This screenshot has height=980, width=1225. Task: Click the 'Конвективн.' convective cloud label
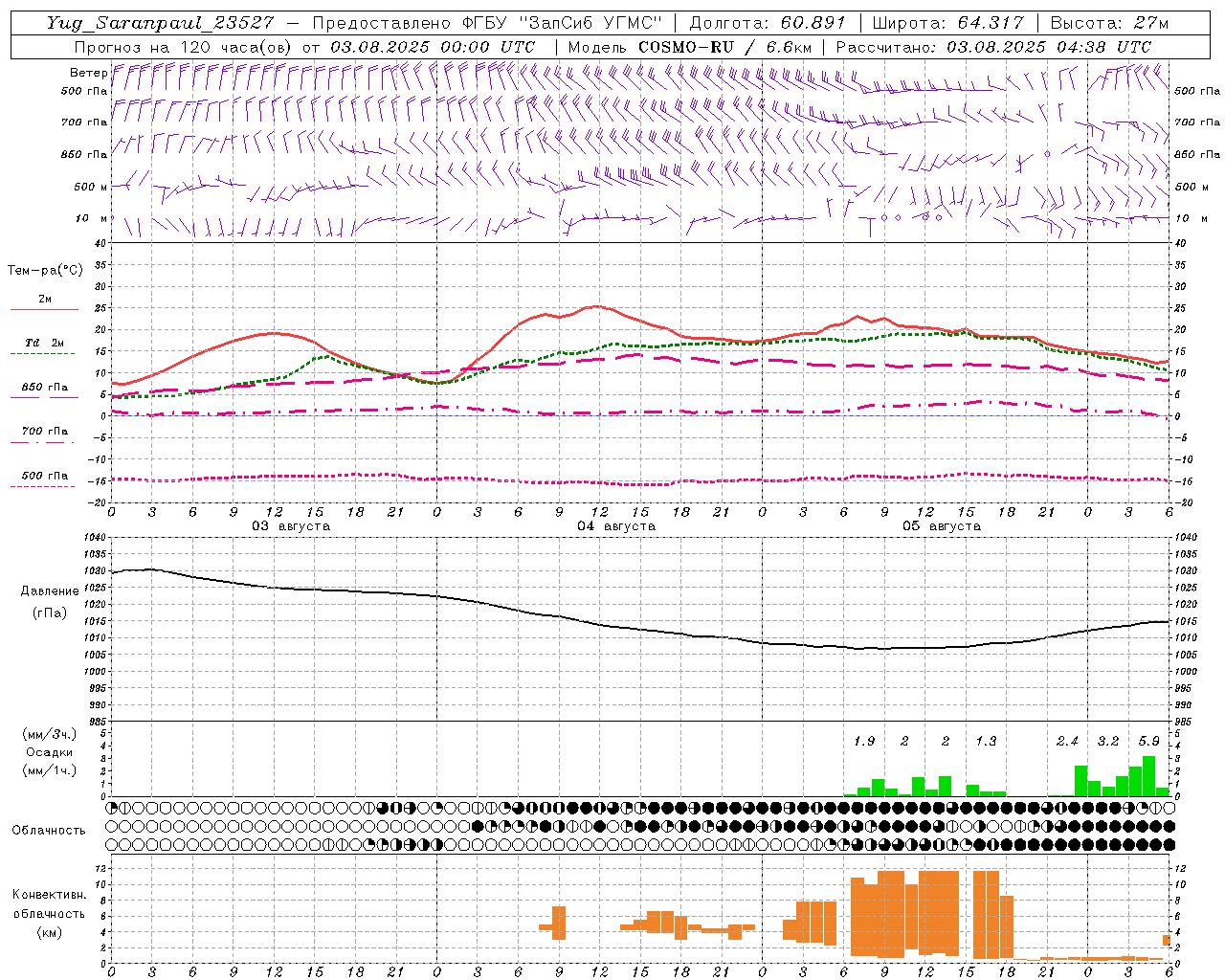coord(49,895)
